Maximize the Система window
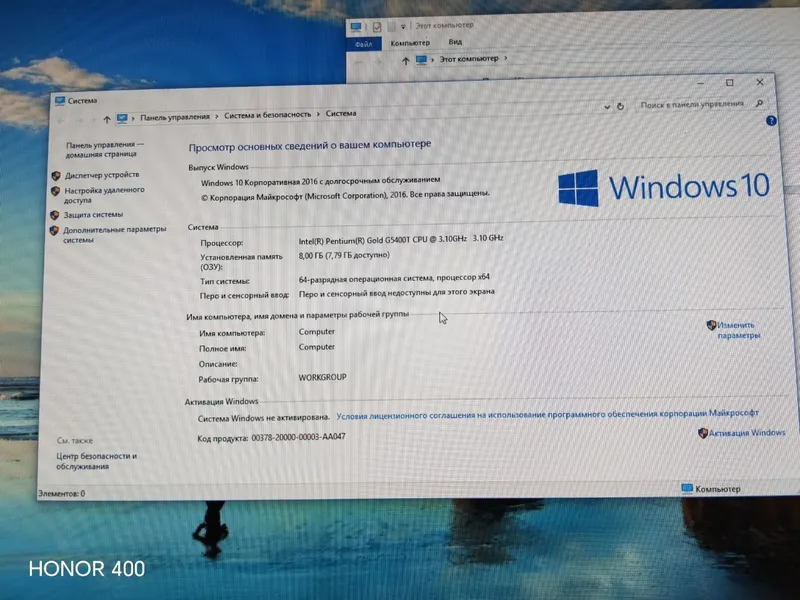This screenshot has width=800, height=600. pyautogui.click(x=730, y=83)
